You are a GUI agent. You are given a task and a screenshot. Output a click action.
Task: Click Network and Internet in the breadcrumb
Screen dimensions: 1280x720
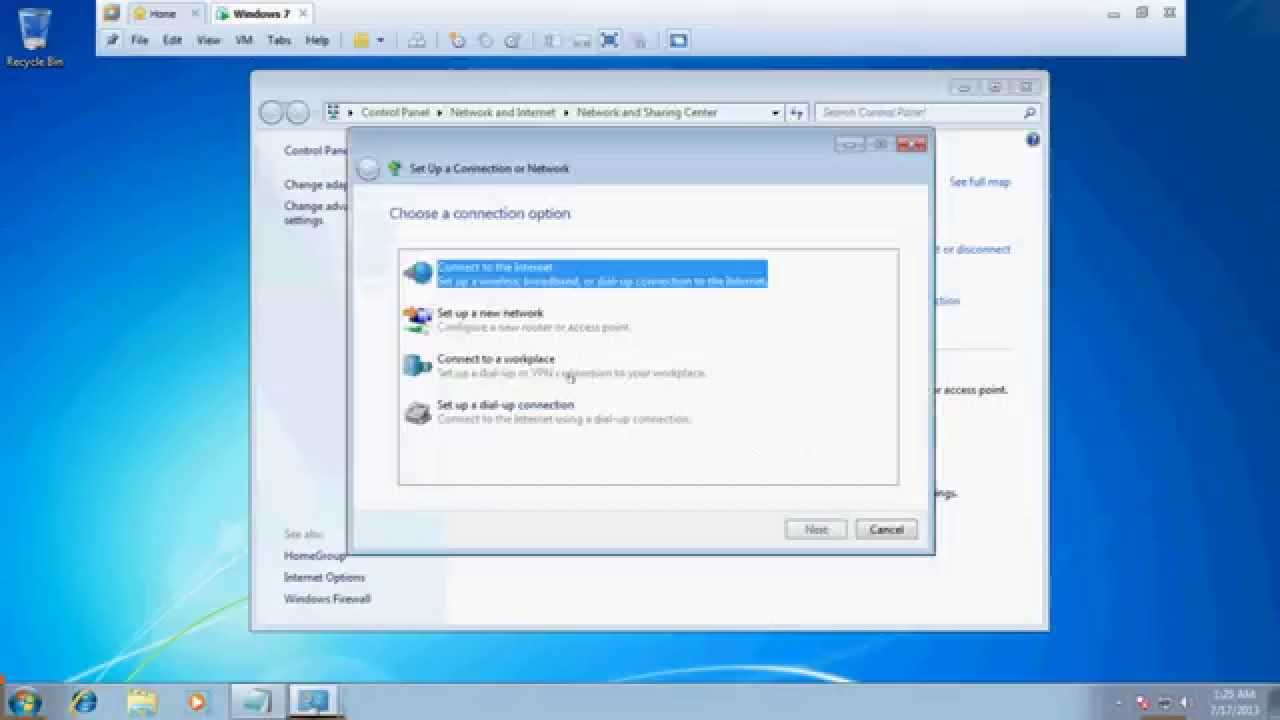tap(502, 113)
